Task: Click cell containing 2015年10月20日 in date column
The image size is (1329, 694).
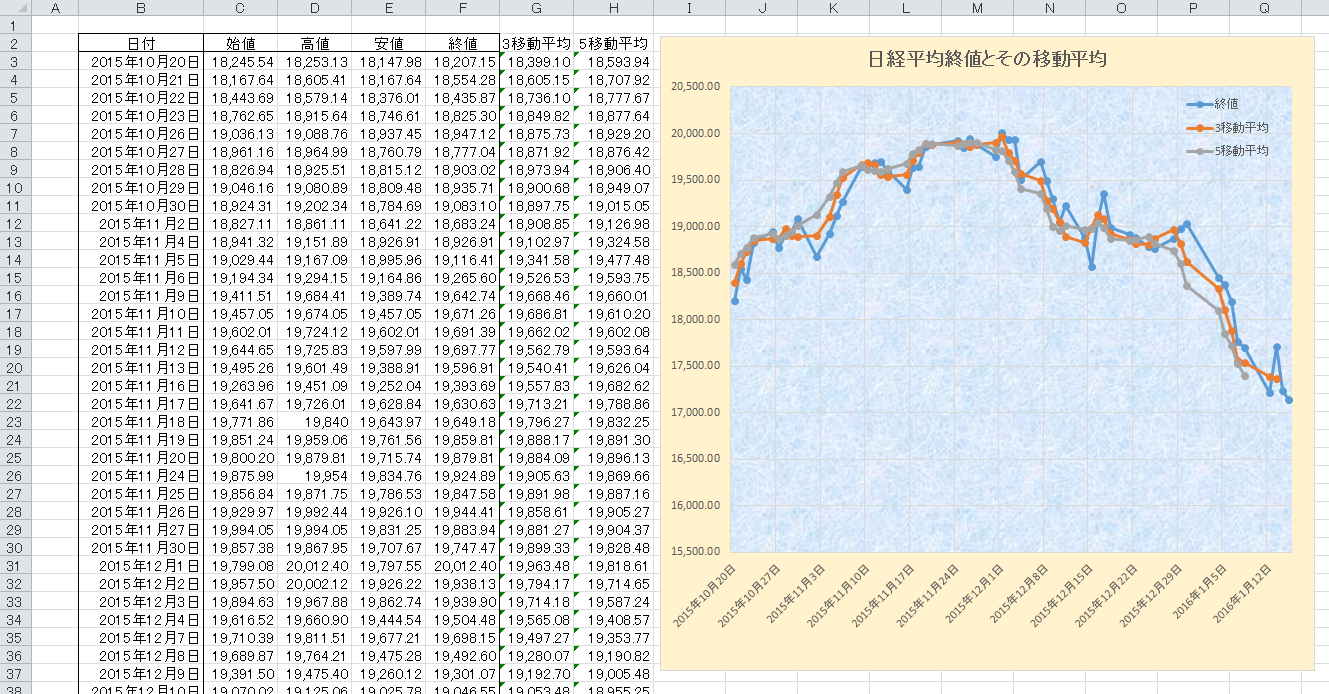Action: click(141, 61)
